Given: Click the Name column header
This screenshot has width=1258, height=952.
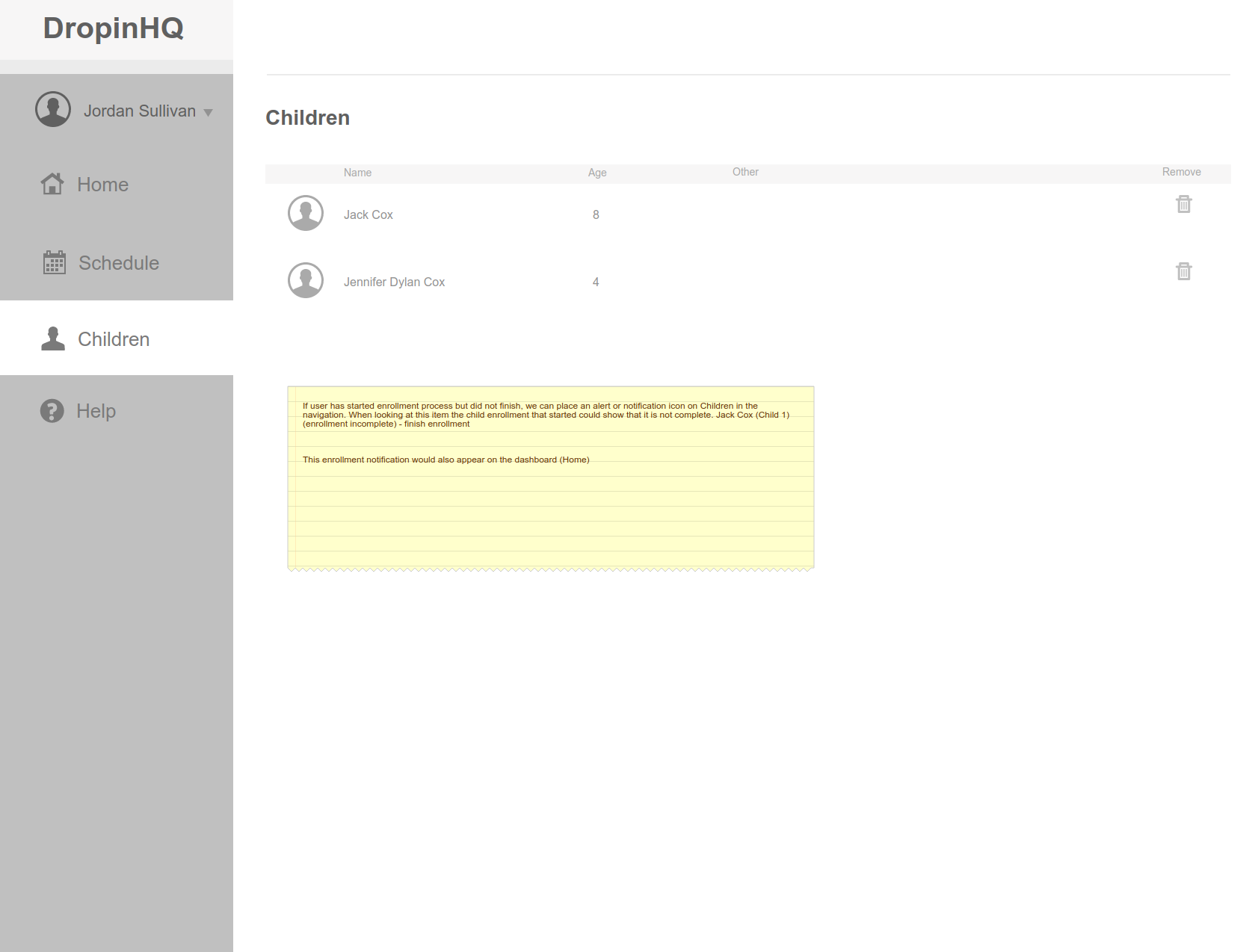Looking at the screenshot, I should [x=357, y=173].
